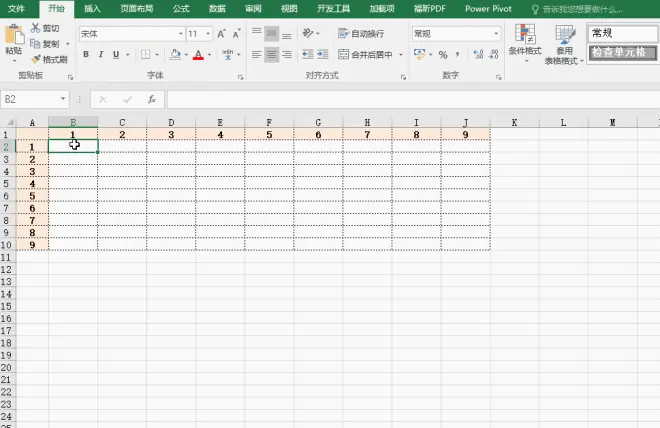Switch to the 页面布局 tab

coord(137,8)
